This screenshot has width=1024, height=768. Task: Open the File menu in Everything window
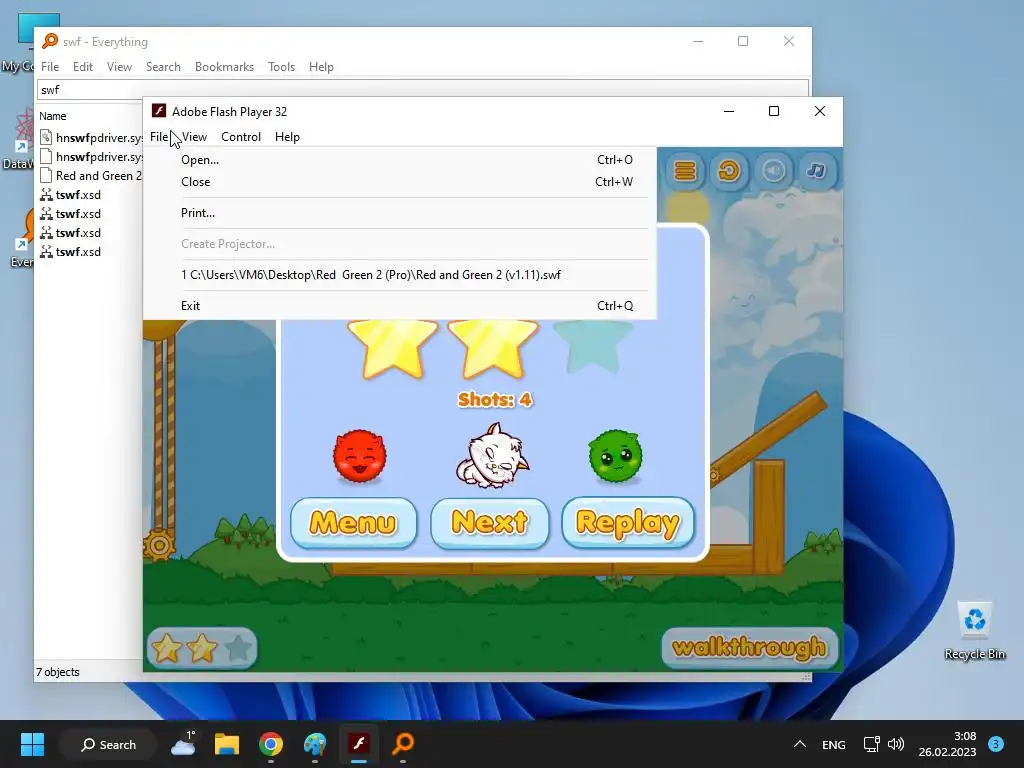(50, 67)
